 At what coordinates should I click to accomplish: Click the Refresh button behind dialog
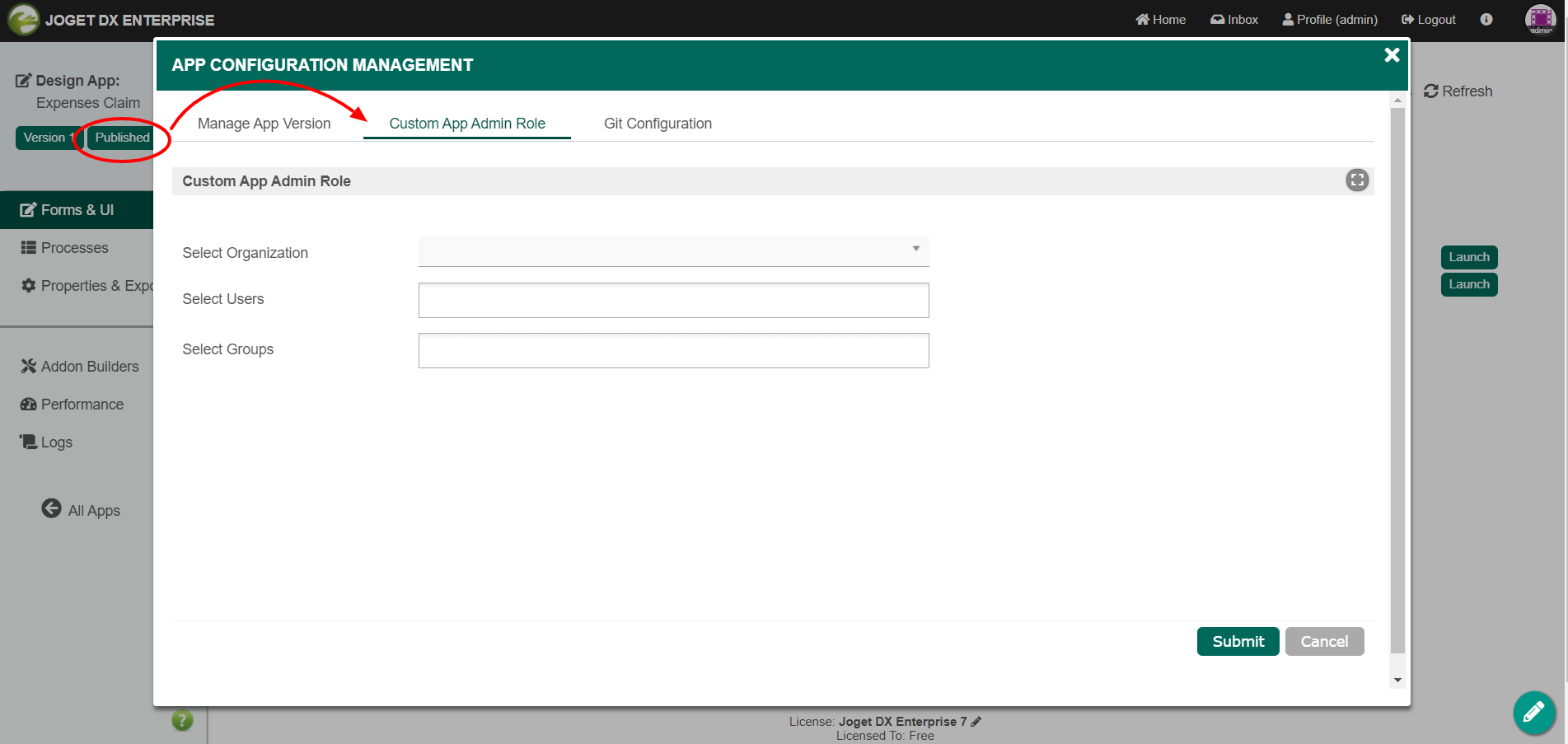(1458, 91)
